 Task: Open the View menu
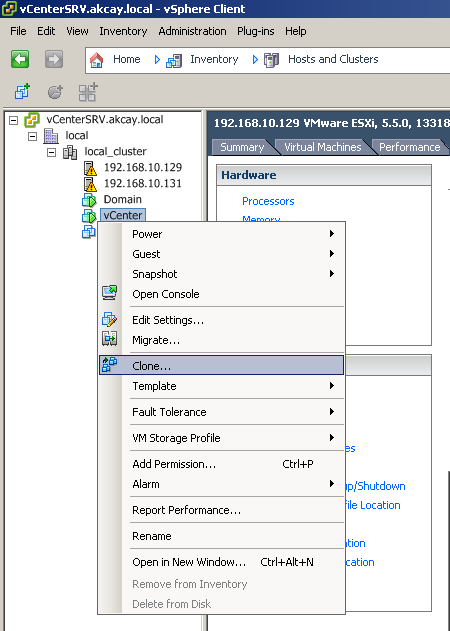(77, 31)
